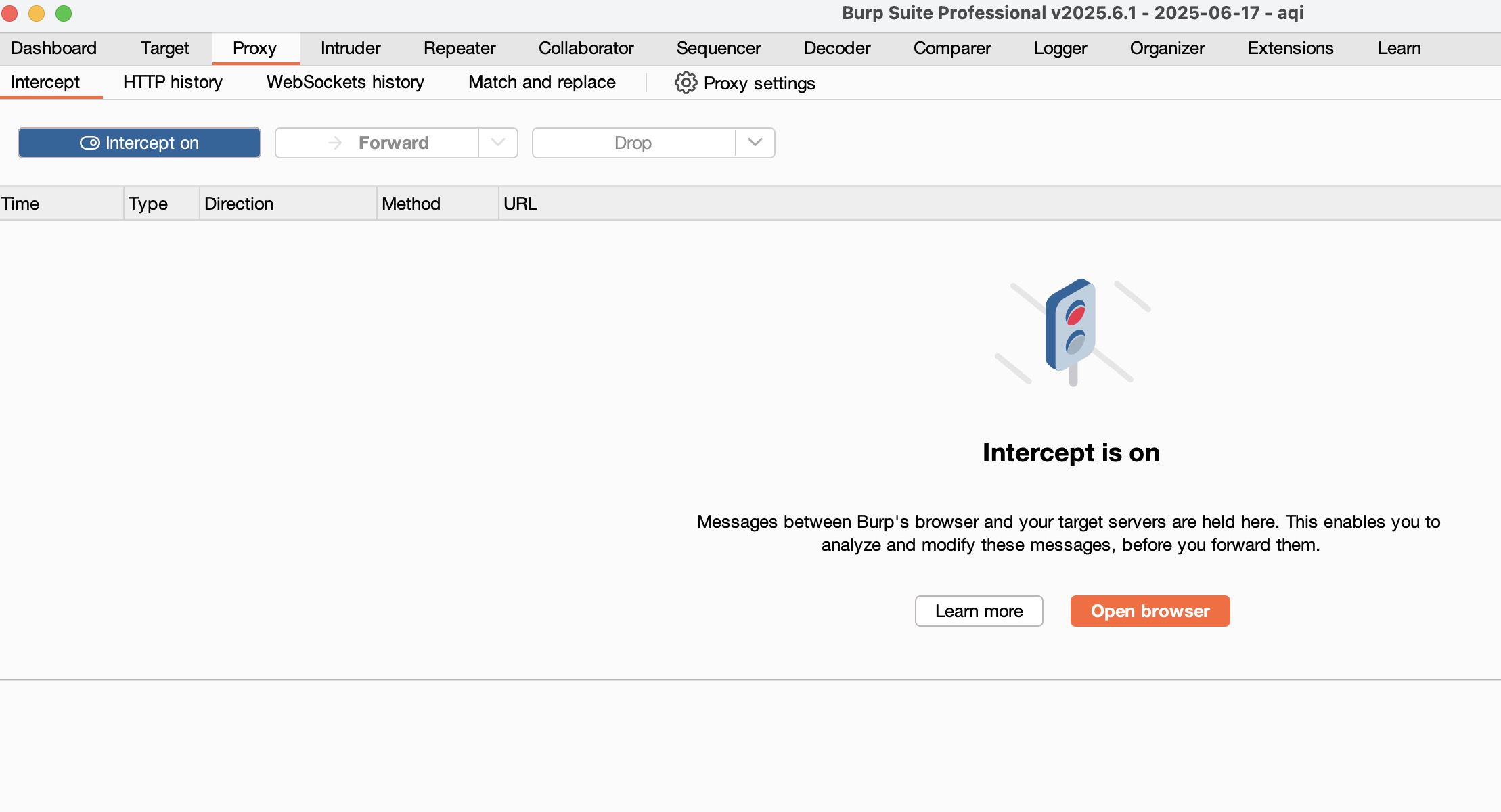Toggle the Intercept on button off
This screenshot has width=1501, height=812.
pos(139,143)
